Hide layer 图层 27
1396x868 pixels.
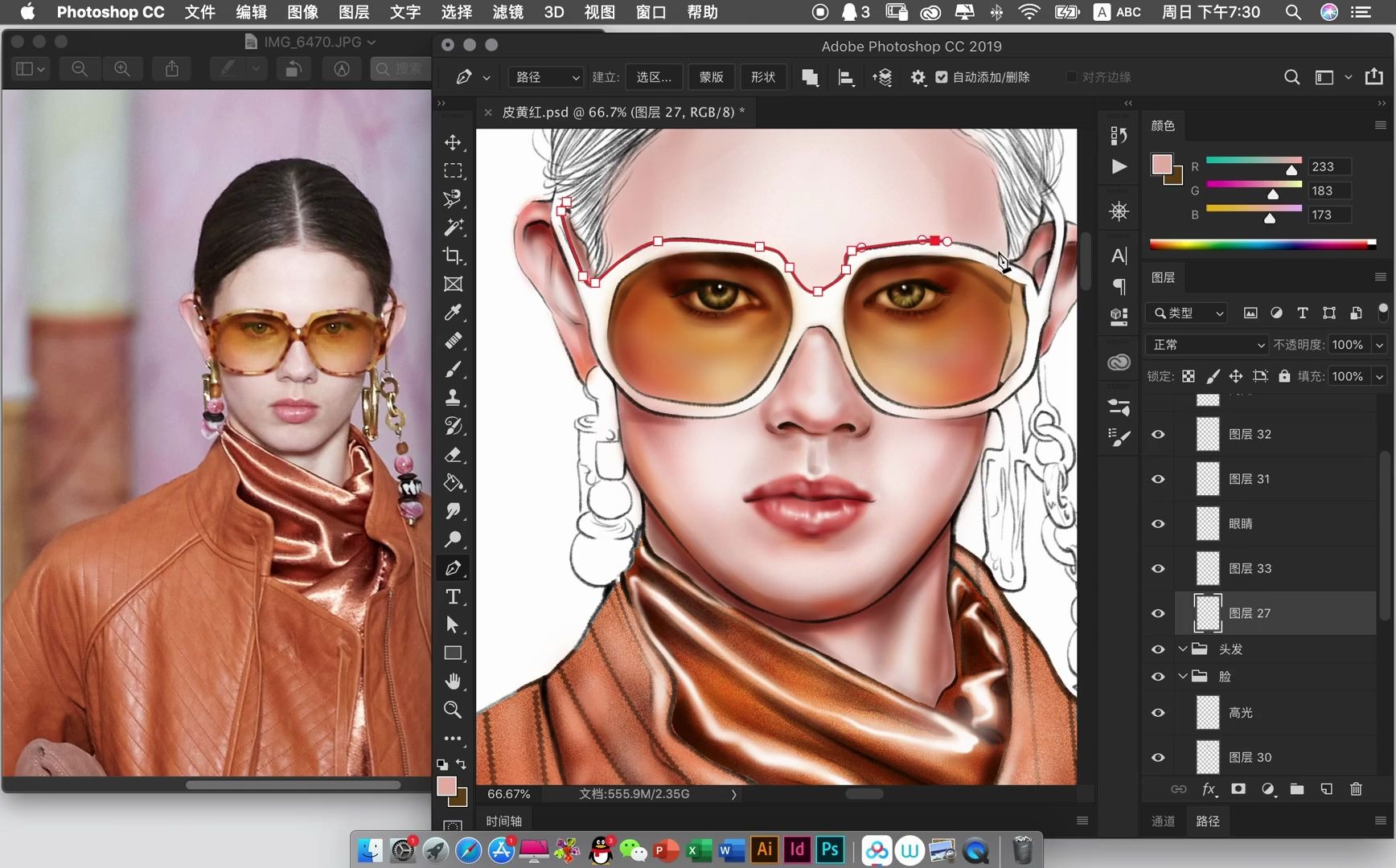[x=1158, y=613]
